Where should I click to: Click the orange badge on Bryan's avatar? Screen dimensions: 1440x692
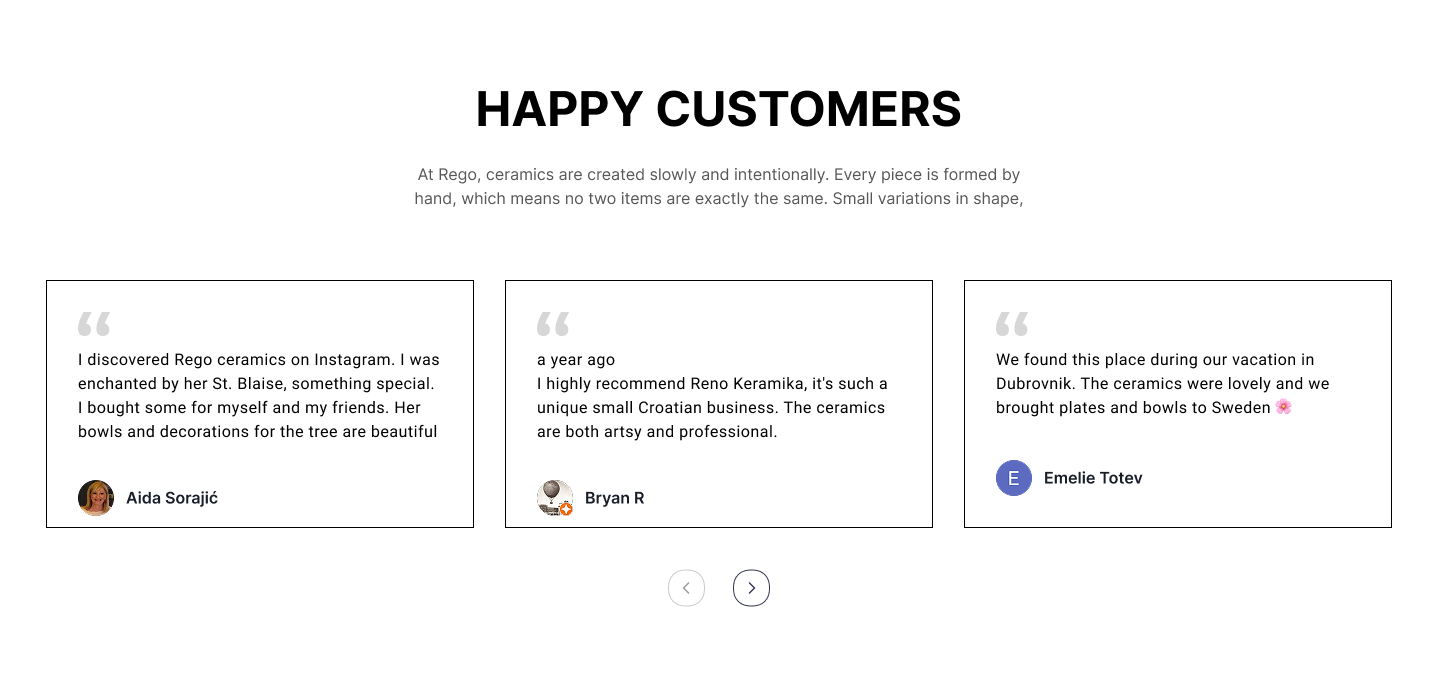click(x=566, y=509)
